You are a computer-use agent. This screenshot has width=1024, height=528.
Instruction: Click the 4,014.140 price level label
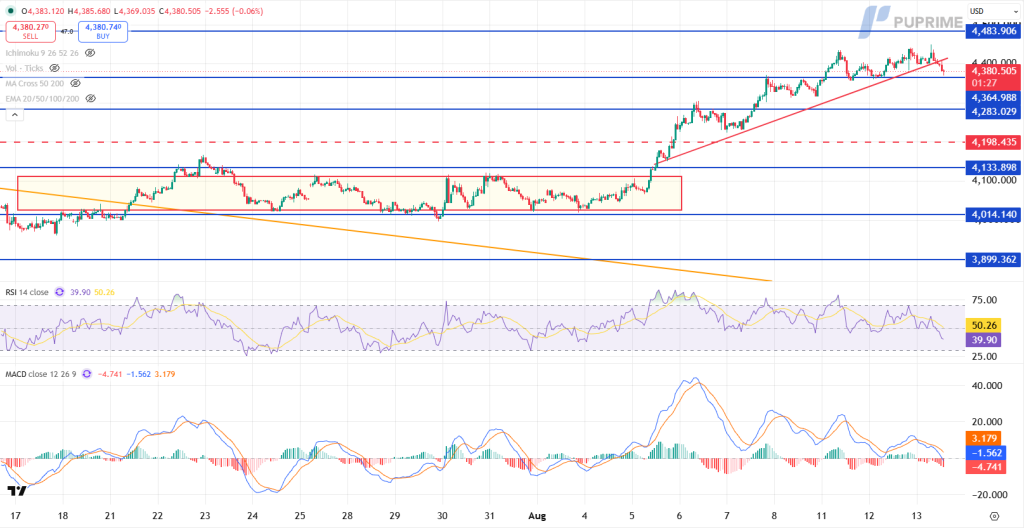coord(993,214)
